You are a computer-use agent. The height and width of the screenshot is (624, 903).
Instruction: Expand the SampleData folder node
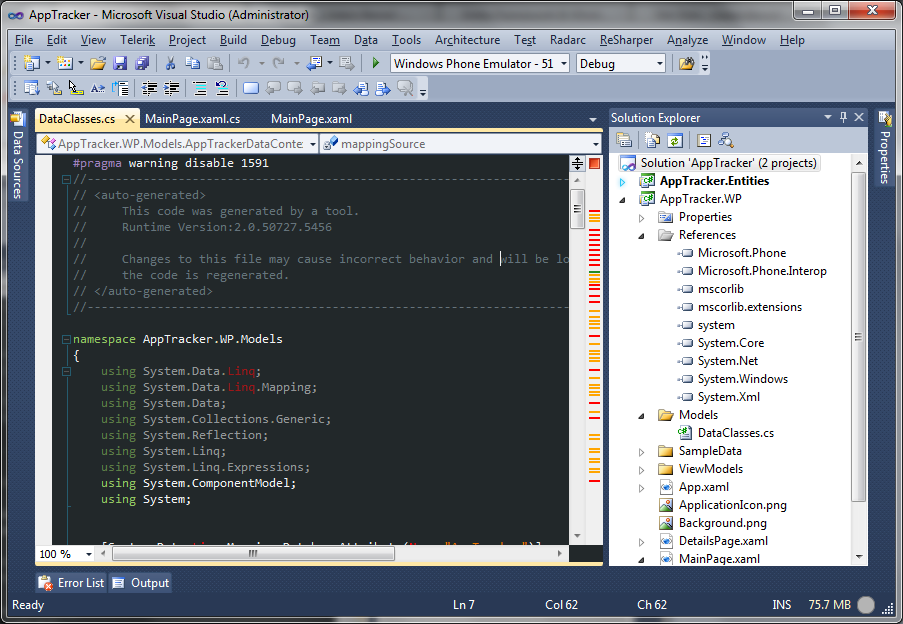tap(642, 452)
